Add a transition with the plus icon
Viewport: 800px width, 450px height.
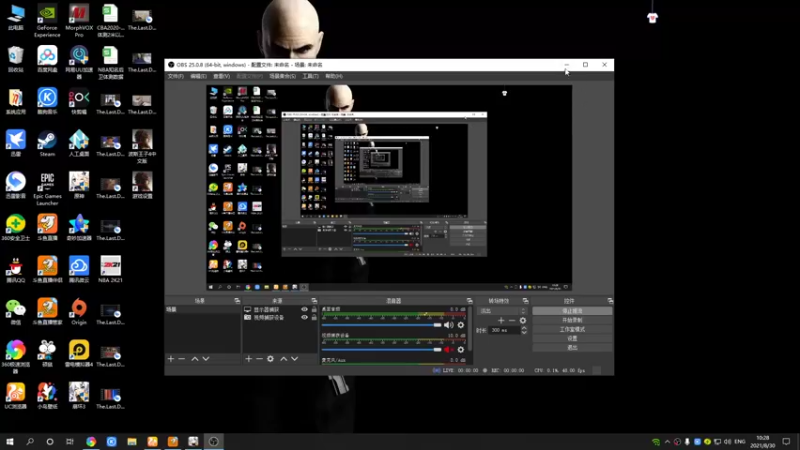pos(501,320)
